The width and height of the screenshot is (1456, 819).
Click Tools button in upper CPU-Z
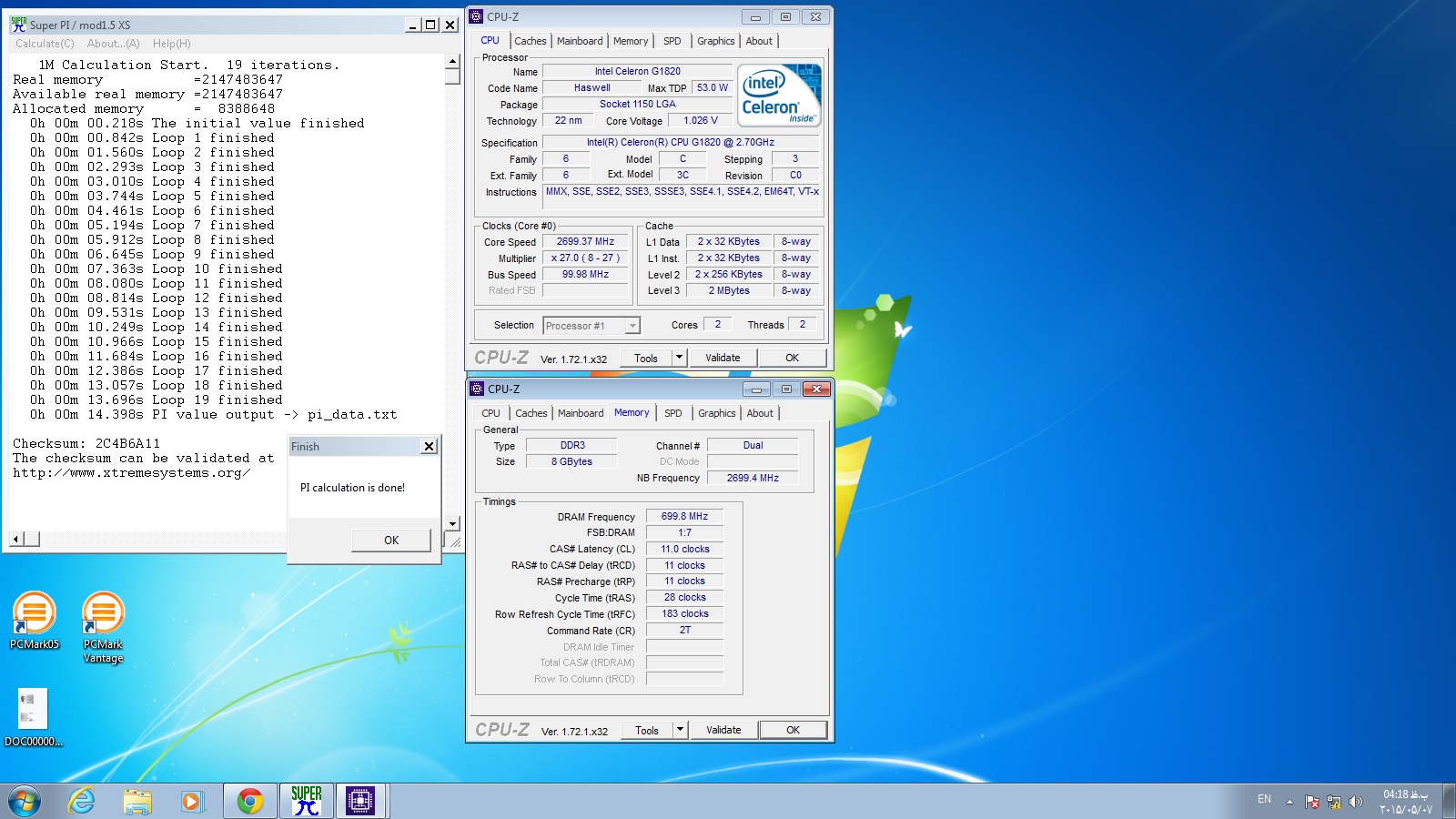[x=646, y=358]
